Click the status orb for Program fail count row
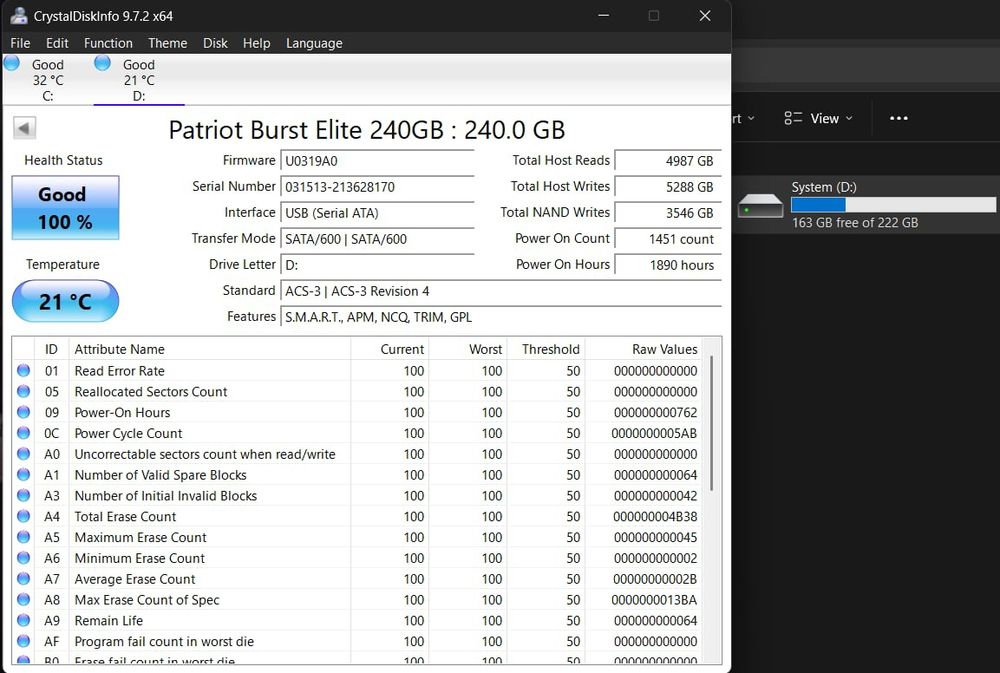1000x673 pixels. 24,640
